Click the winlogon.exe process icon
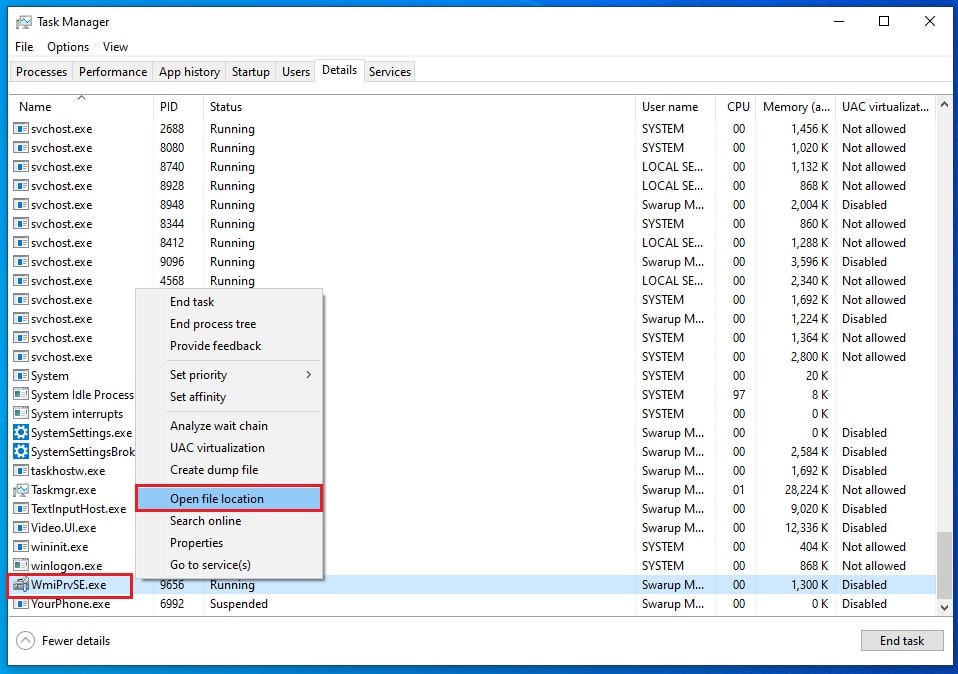 pos(21,565)
